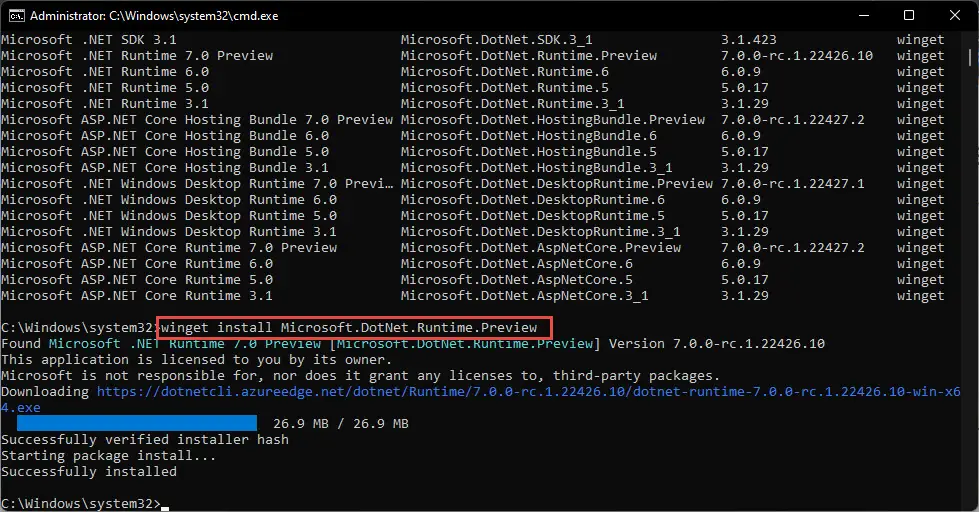Click the "Successfully installed" message line
The height and width of the screenshot is (512, 979).
coord(89,471)
